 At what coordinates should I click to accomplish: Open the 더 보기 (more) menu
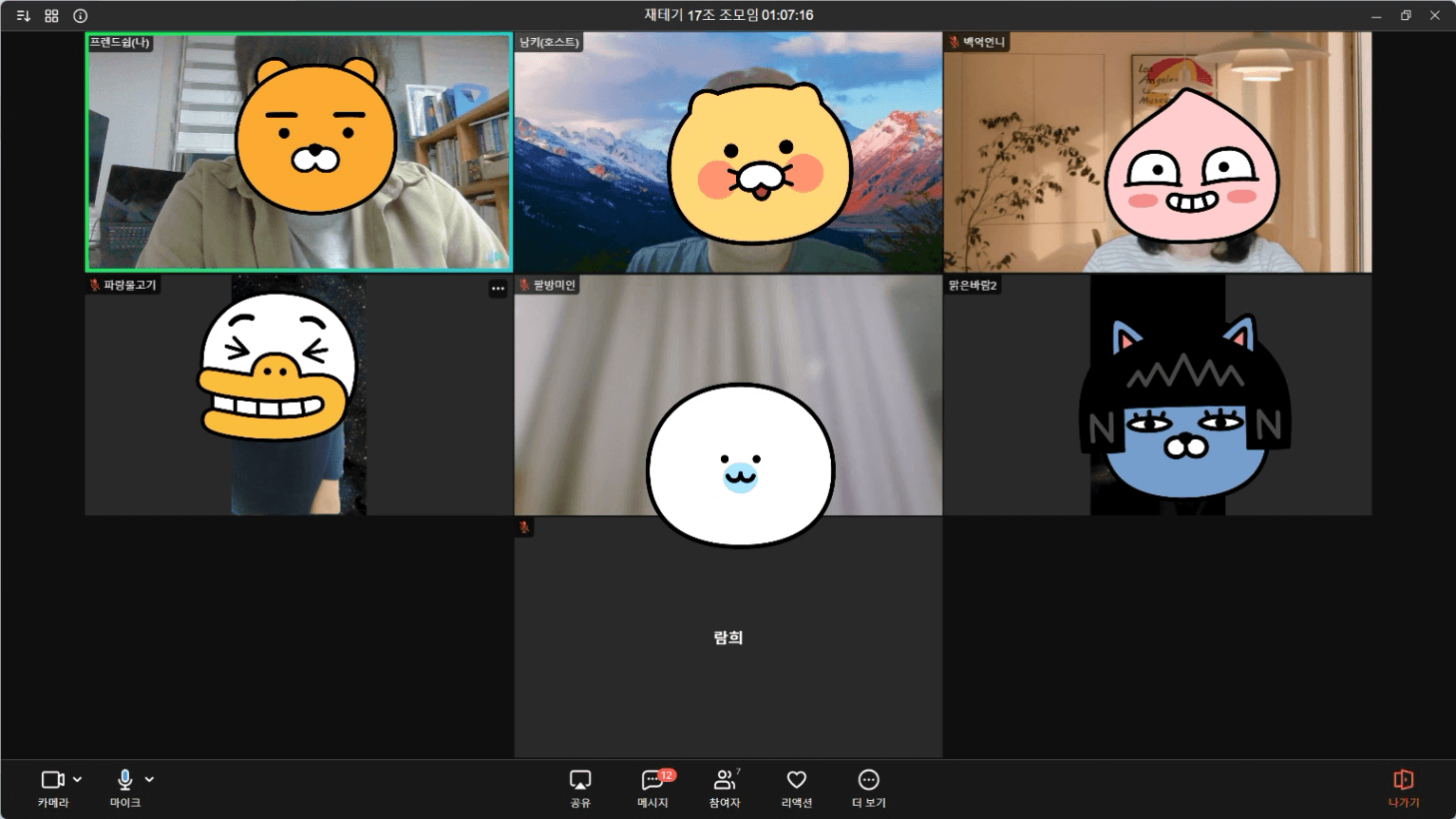pyautogui.click(x=869, y=786)
